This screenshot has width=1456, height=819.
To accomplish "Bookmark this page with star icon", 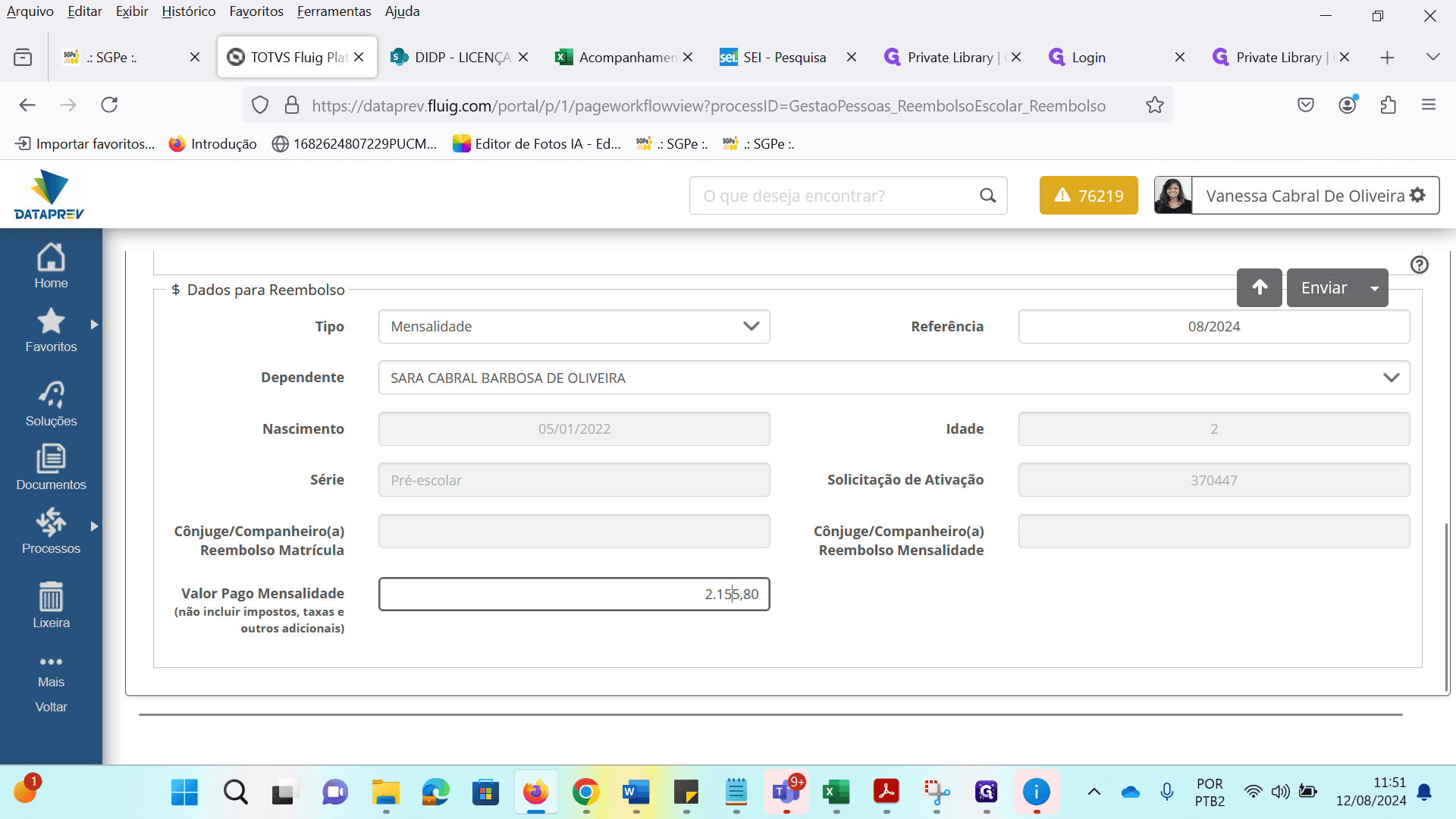I will [x=1154, y=105].
